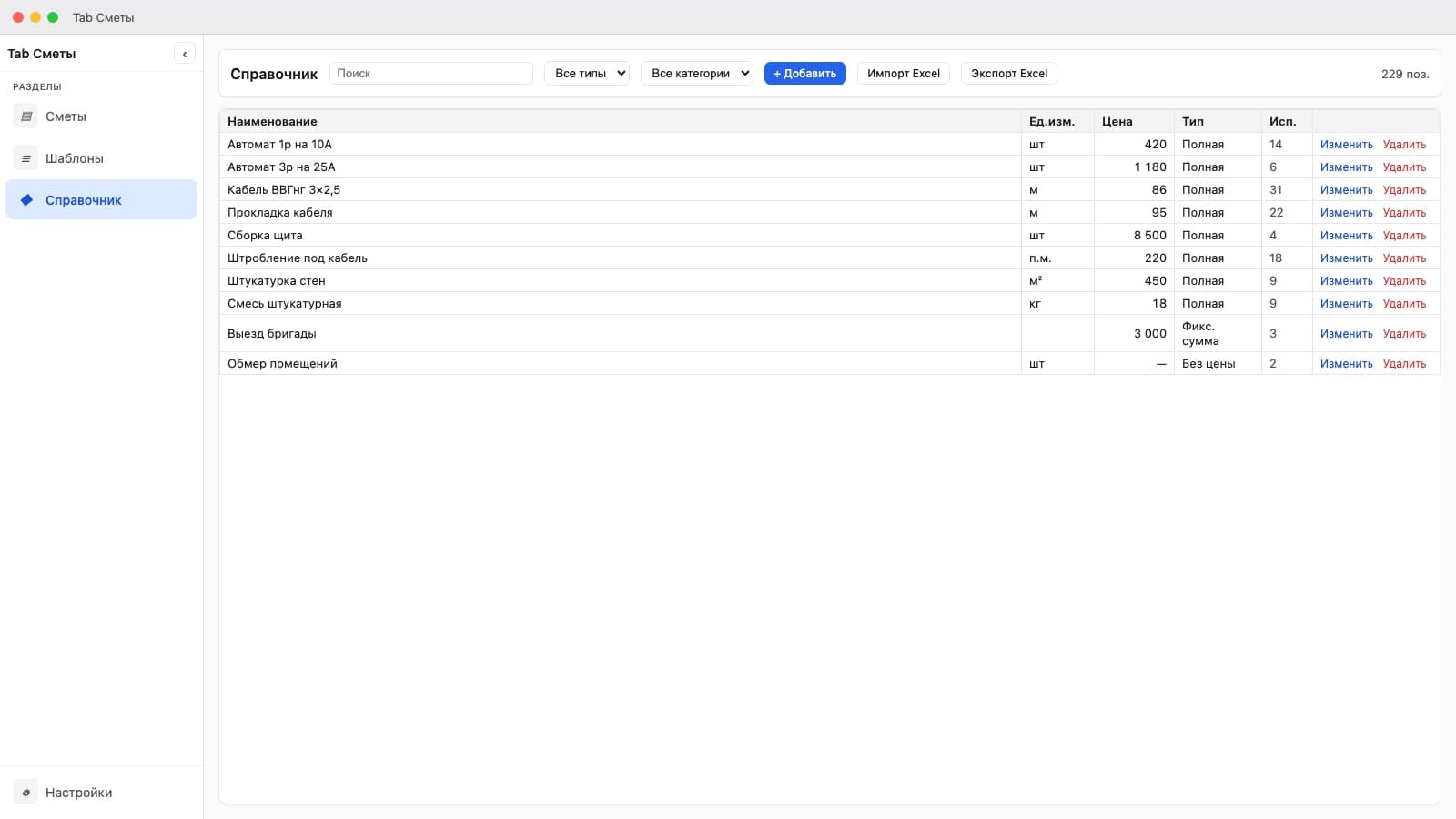
Task: Select the Автомат 3р на 25А name cell
Action: pos(620,167)
